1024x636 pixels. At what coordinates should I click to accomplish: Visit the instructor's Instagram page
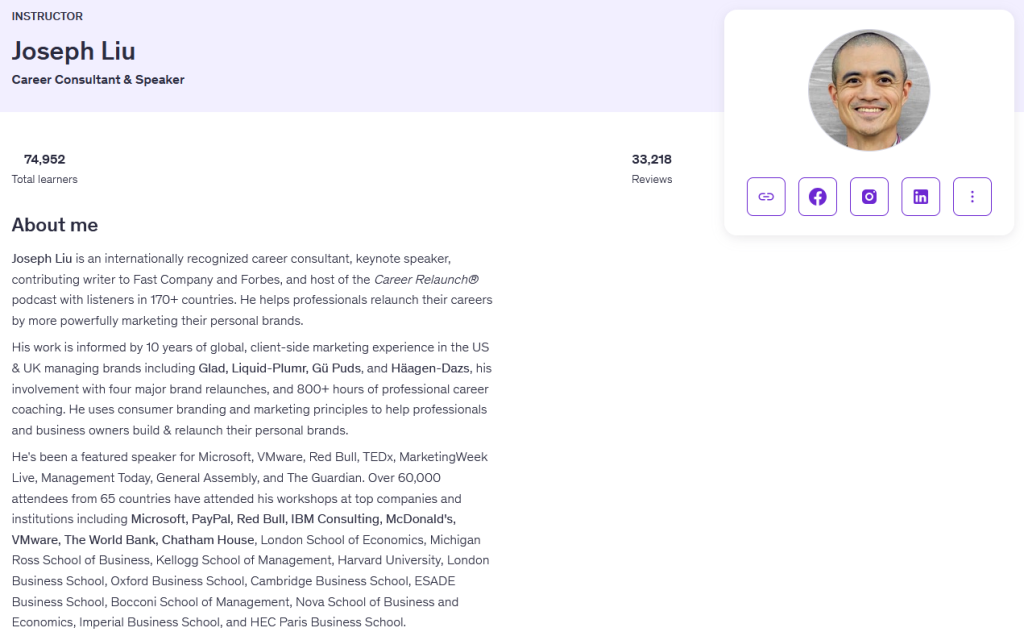click(869, 197)
